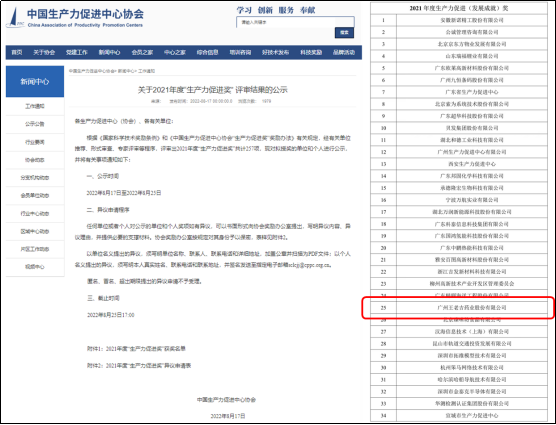
Task: Click table header 2021年度生产力促进（发展成就）奖
Action: pyautogui.click(x=459, y=8)
